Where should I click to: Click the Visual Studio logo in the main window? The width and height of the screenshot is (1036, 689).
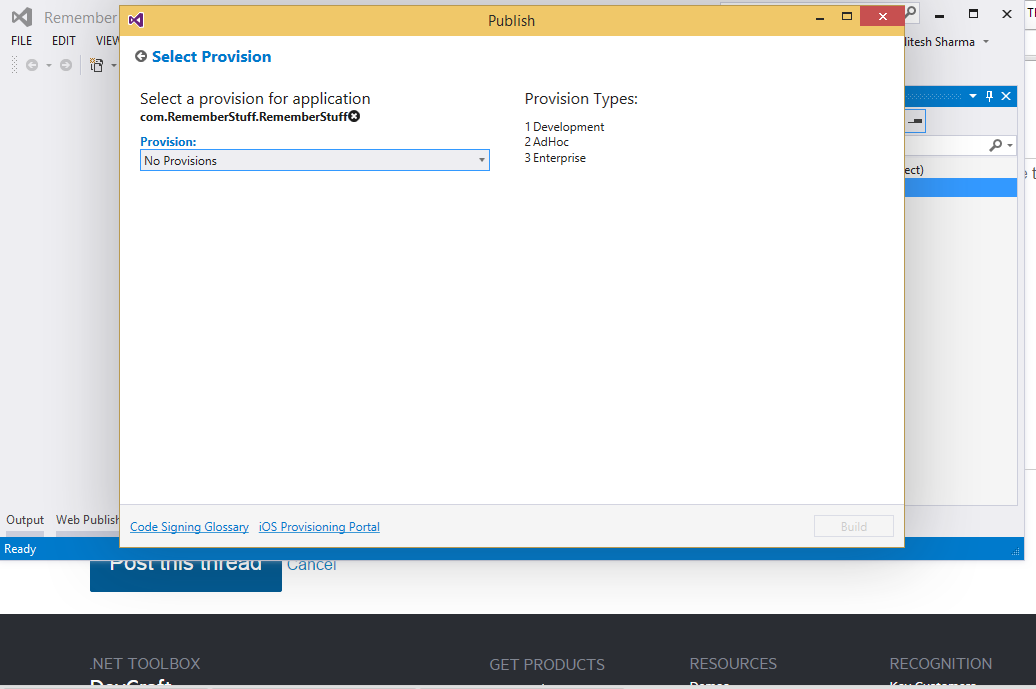pyautogui.click(x=22, y=17)
